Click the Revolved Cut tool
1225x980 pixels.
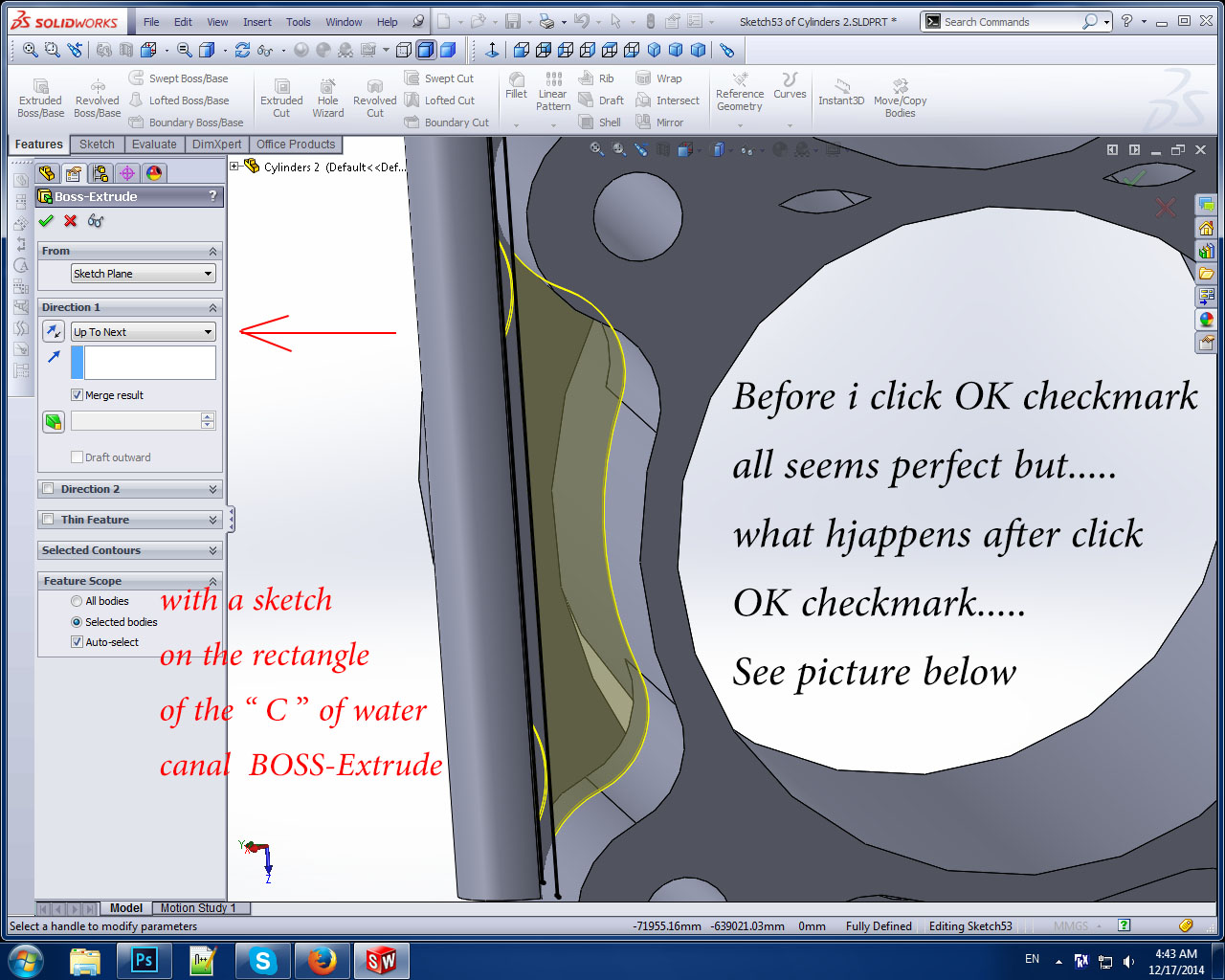point(374,100)
